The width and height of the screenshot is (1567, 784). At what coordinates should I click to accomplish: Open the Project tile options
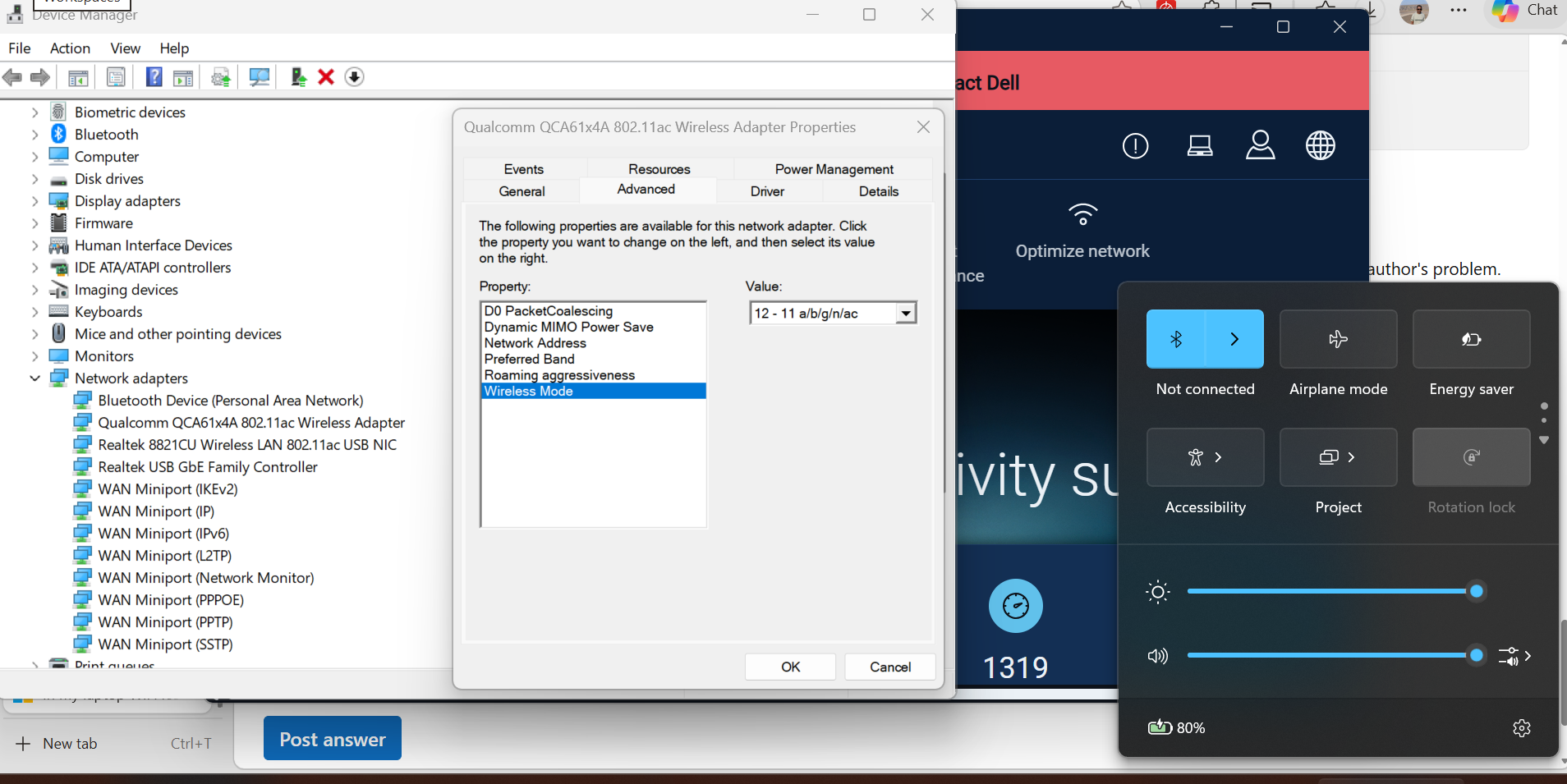point(1338,457)
